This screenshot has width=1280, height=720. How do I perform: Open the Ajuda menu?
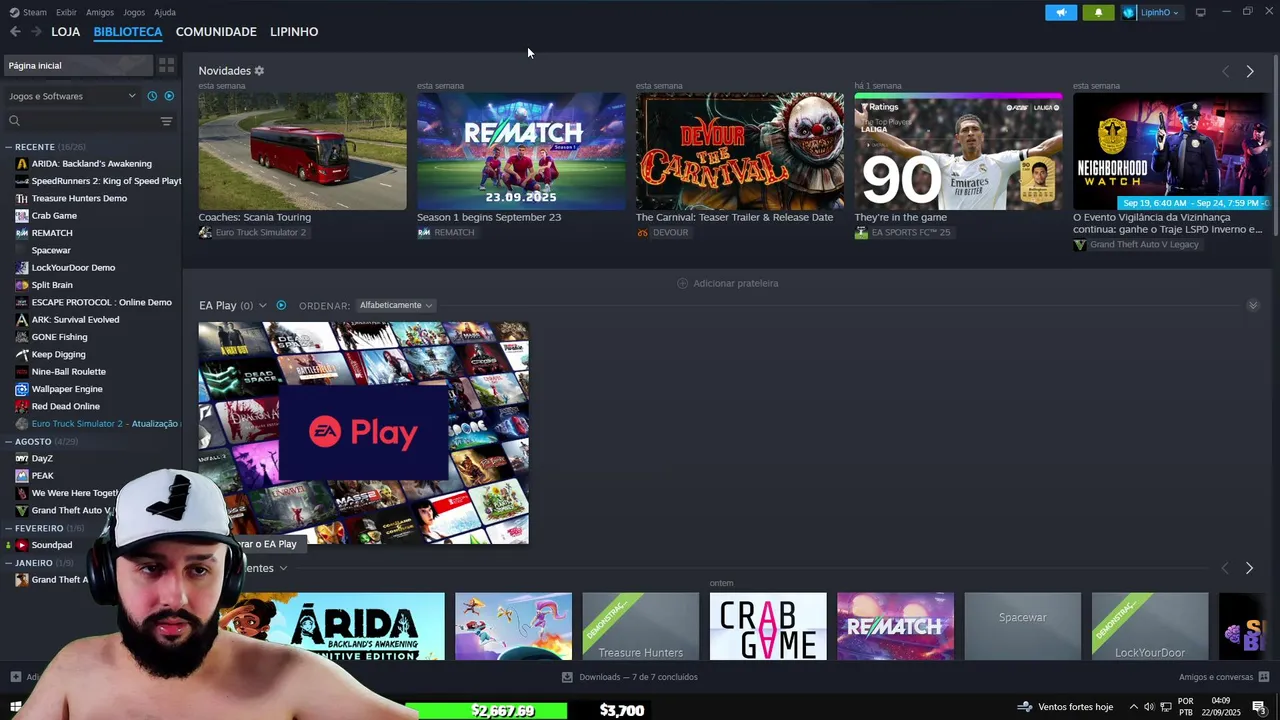[165, 12]
